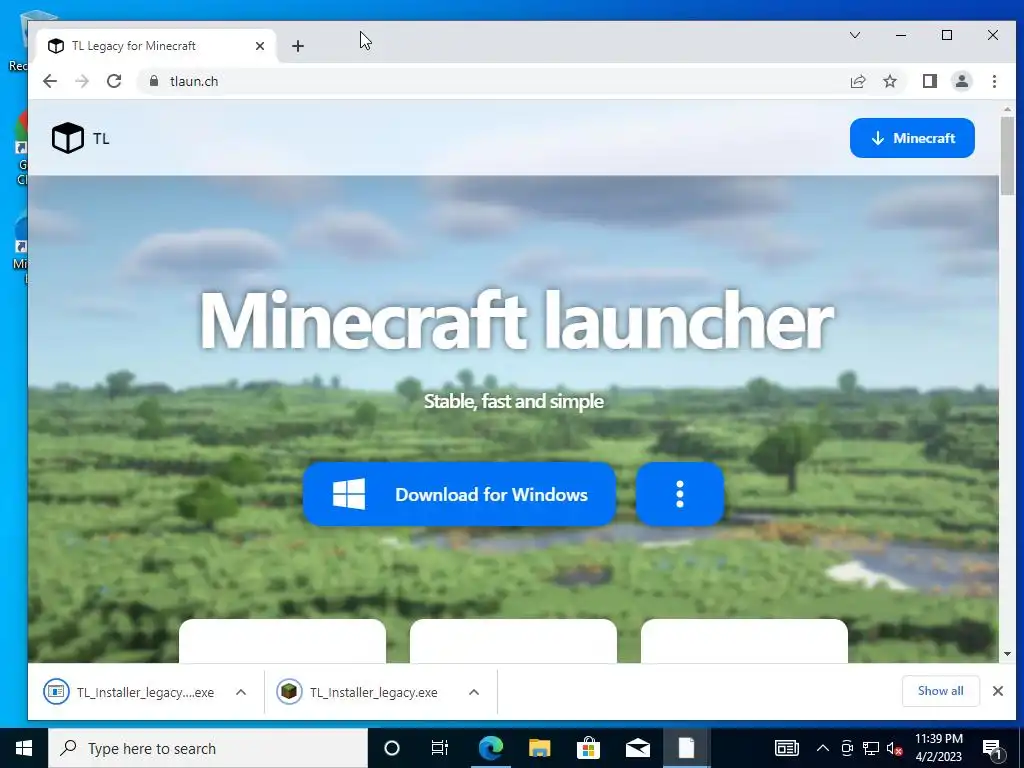1024x768 pixels.
Task: Open options for TL_Installer_legacy....exe download
Action: [241, 692]
